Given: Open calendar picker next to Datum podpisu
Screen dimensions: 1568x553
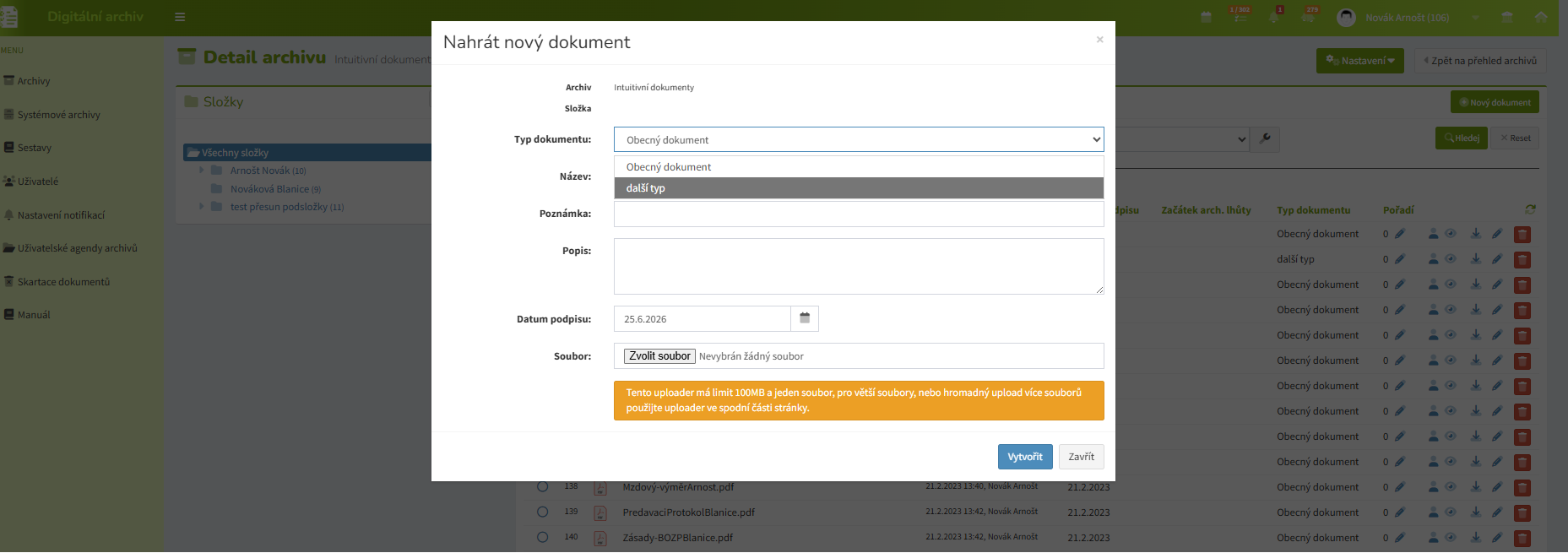Looking at the screenshot, I should [x=805, y=318].
